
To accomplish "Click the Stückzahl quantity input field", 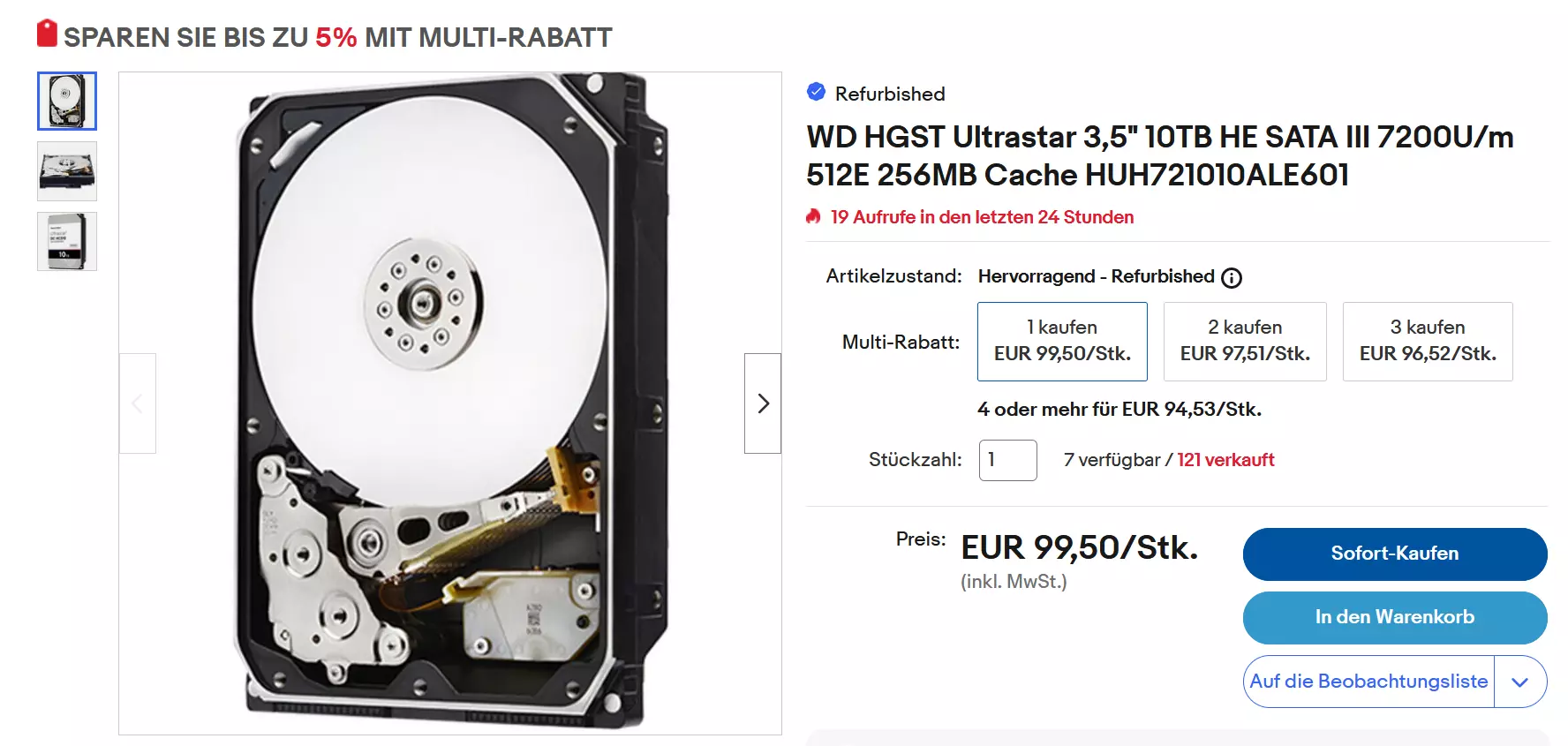I will click(1007, 460).
